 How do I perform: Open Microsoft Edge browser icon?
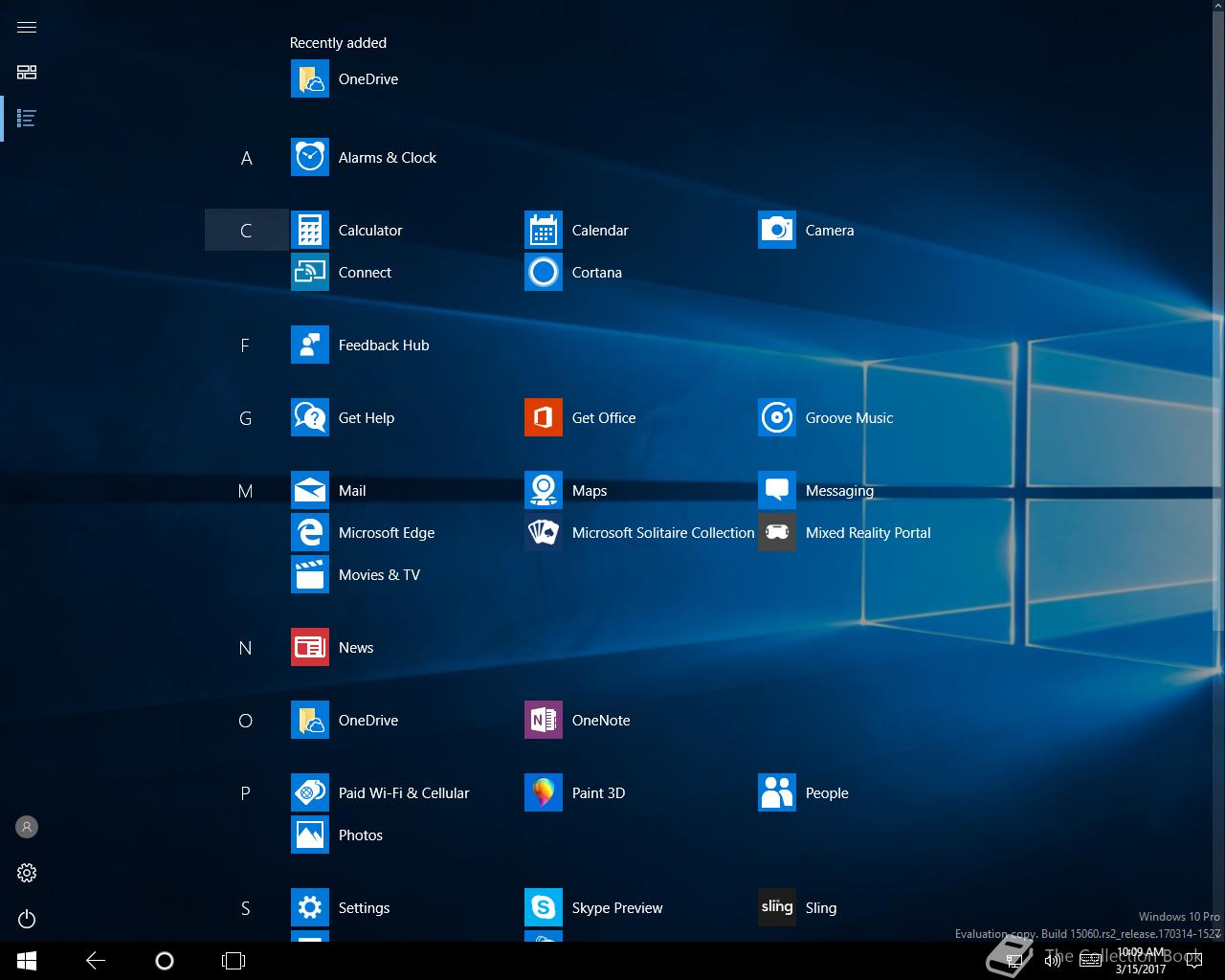click(x=310, y=533)
